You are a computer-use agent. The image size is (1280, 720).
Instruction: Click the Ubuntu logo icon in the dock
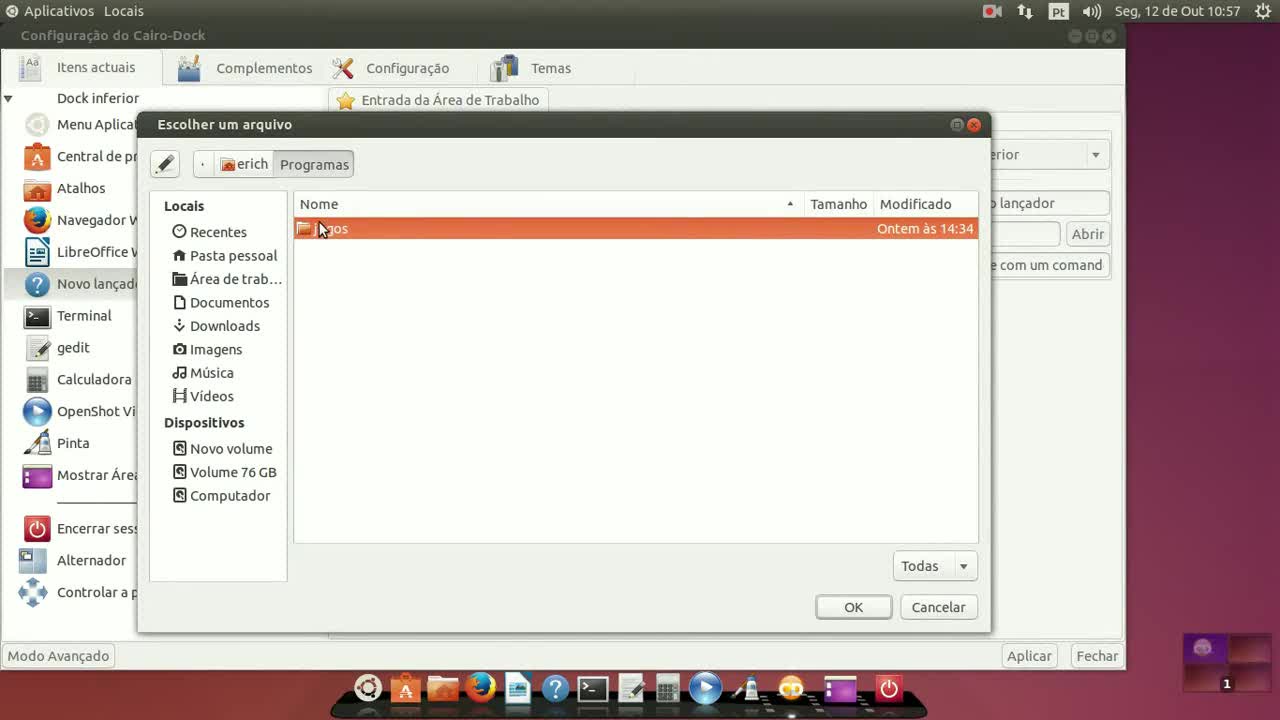click(368, 688)
